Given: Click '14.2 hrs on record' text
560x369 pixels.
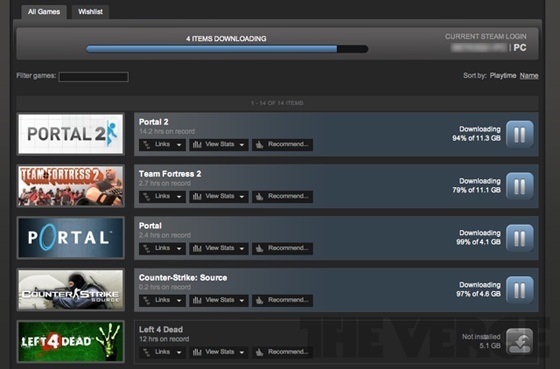Looking at the screenshot, I should [x=167, y=131].
